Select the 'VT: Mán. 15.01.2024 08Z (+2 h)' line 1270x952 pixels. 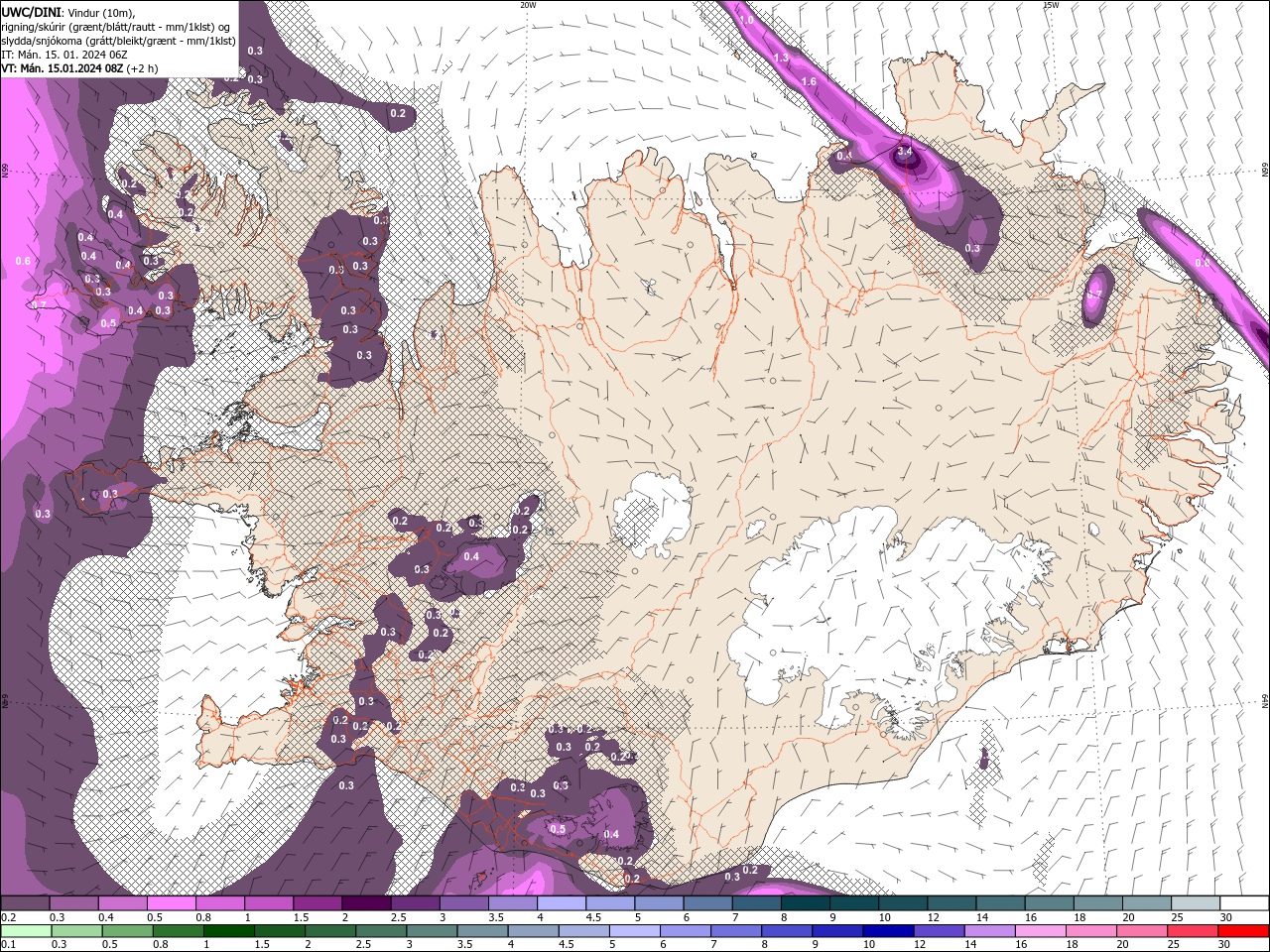pyautogui.click(x=79, y=68)
